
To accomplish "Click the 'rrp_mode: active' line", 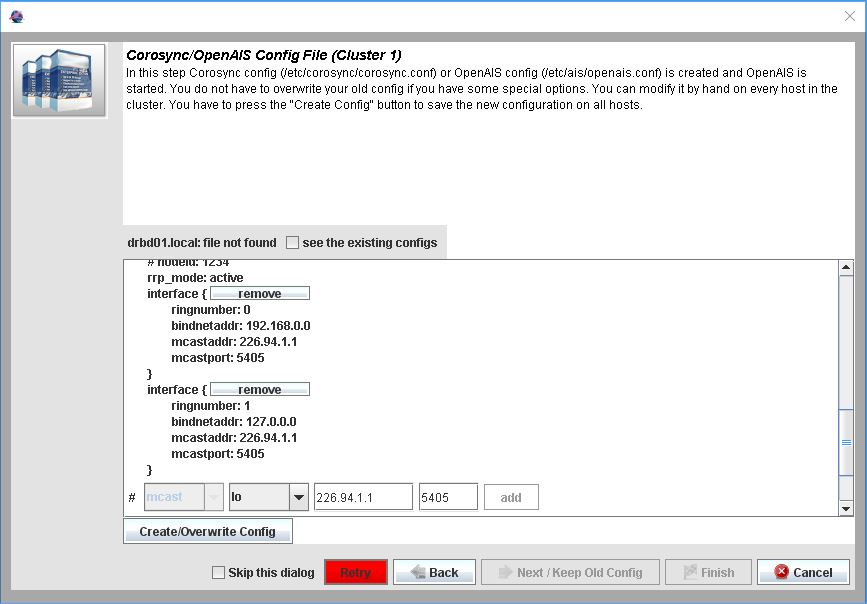I will coord(195,278).
